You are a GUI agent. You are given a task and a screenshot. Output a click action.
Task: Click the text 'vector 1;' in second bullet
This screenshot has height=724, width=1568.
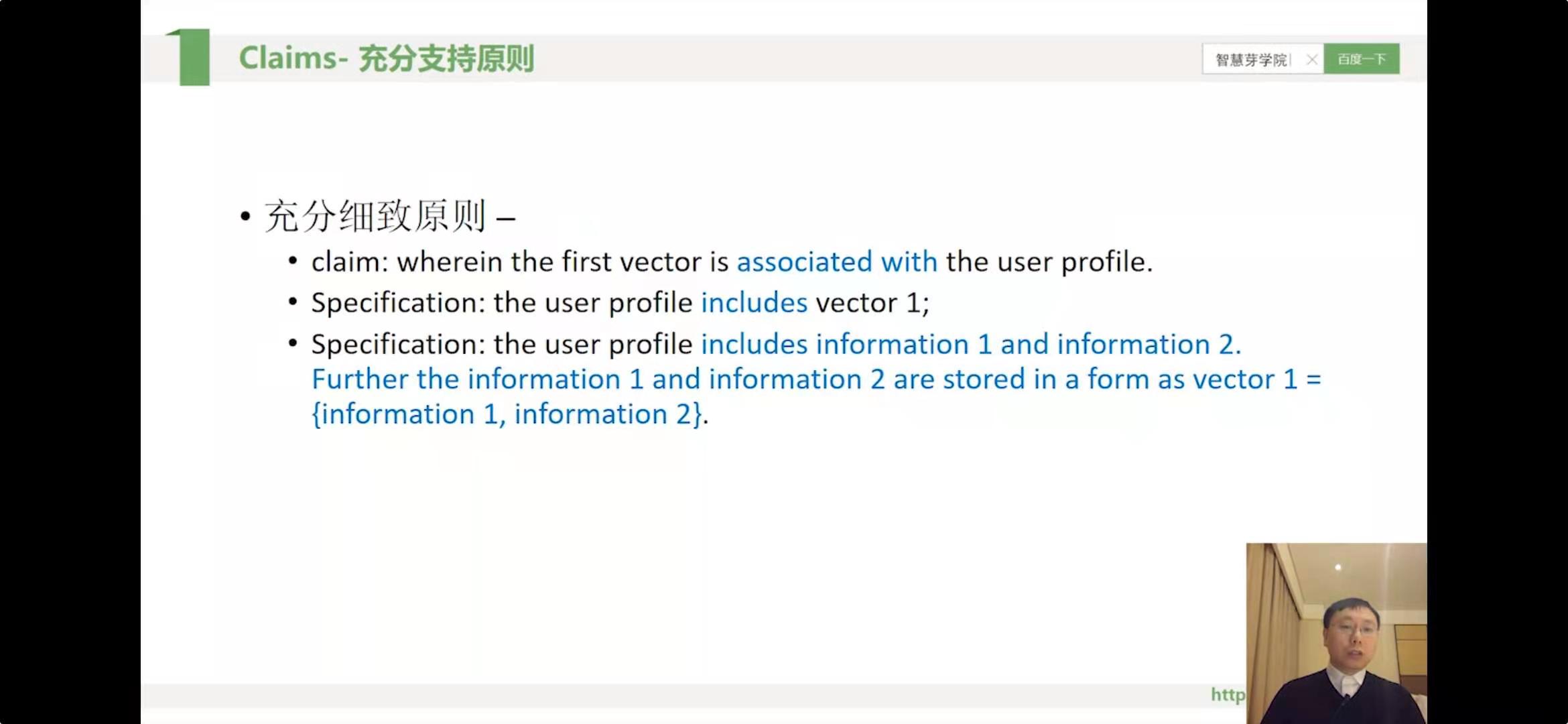[x=872, y=303]
